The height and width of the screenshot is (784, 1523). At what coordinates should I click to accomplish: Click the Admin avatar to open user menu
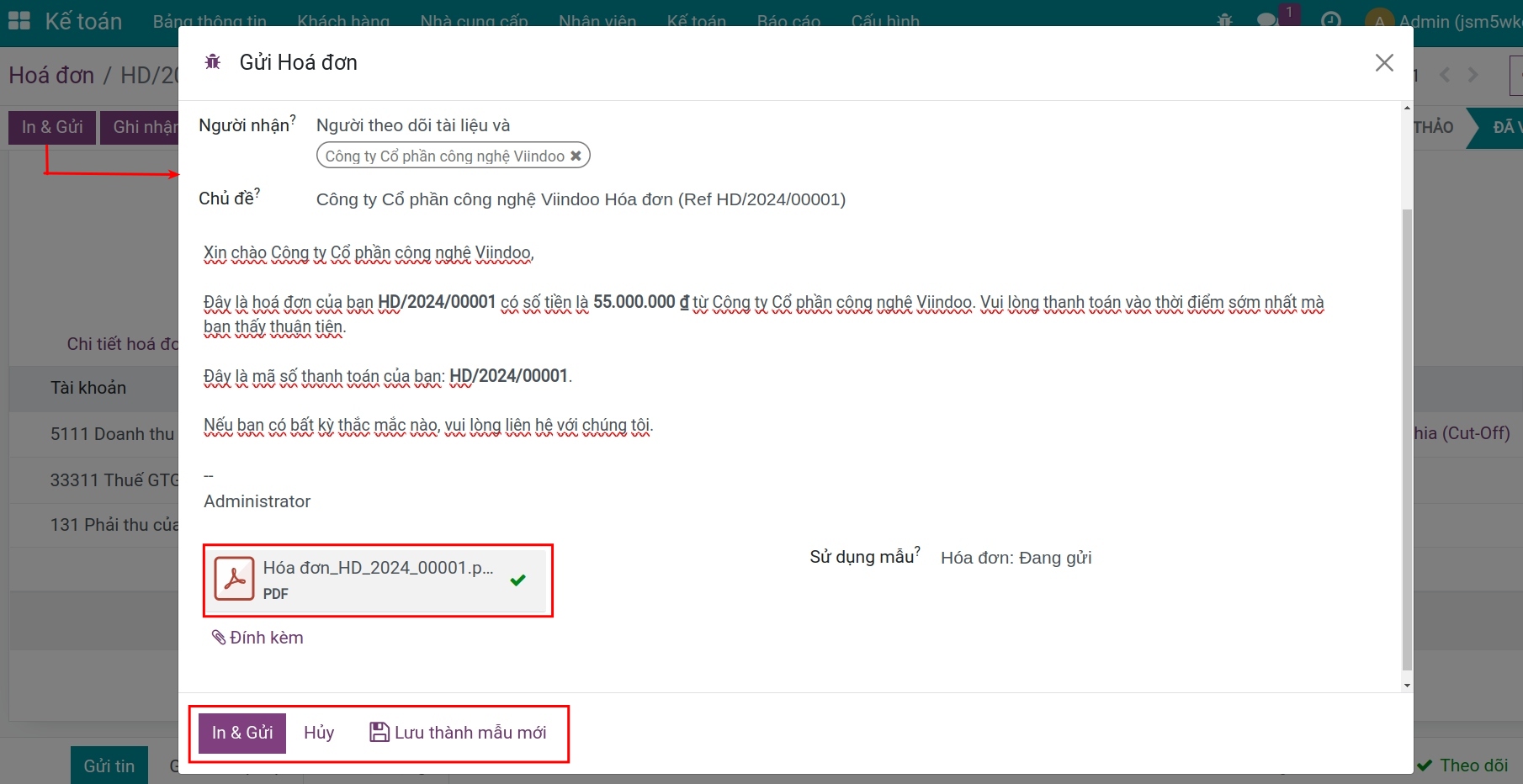pyautogui.click(x=1380, y=19)
